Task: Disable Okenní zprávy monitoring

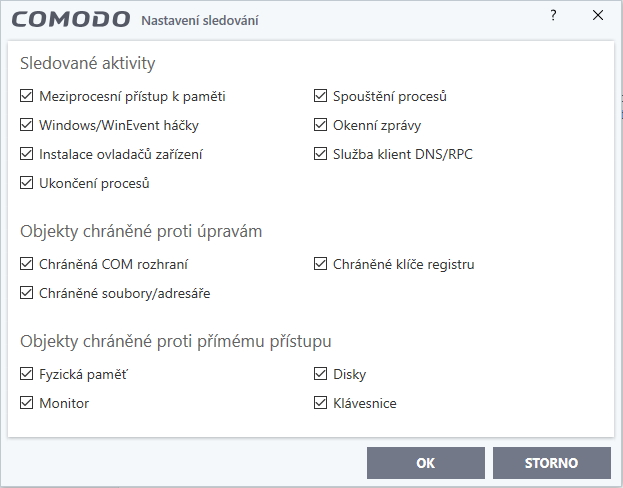Action: click(x=321, y=126)
